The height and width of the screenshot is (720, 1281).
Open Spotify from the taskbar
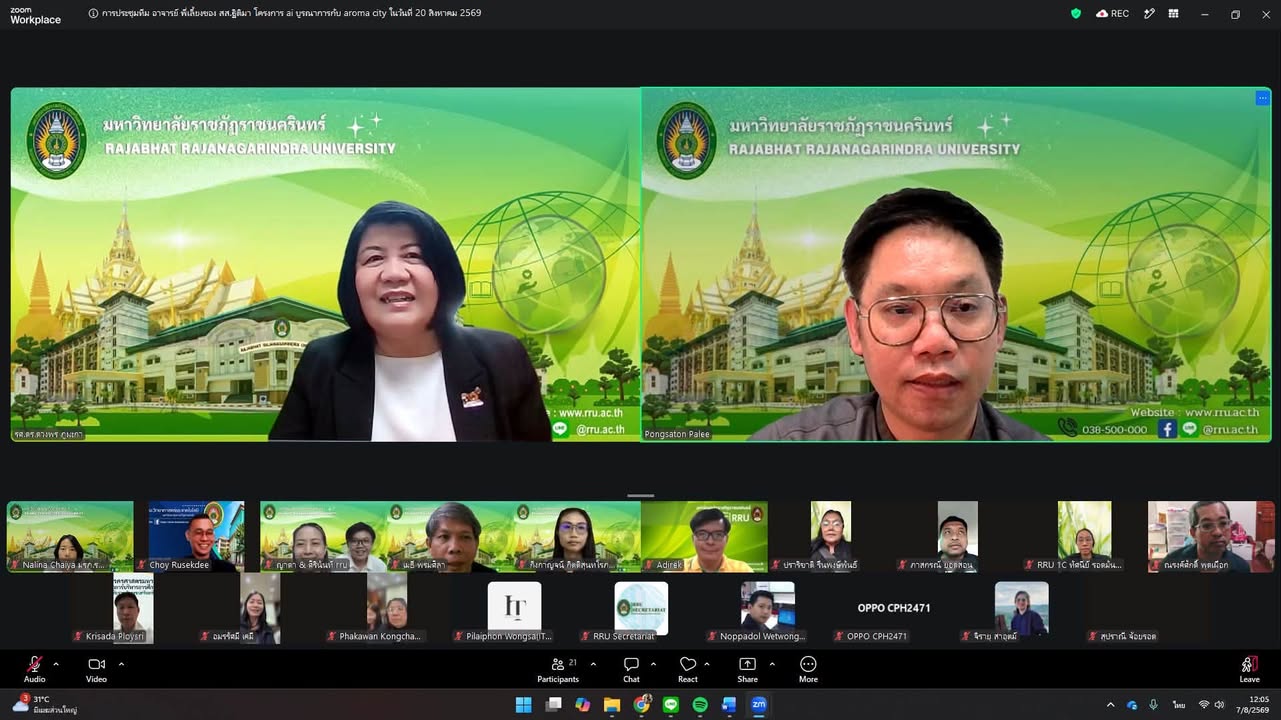click(x=700, y=705)
